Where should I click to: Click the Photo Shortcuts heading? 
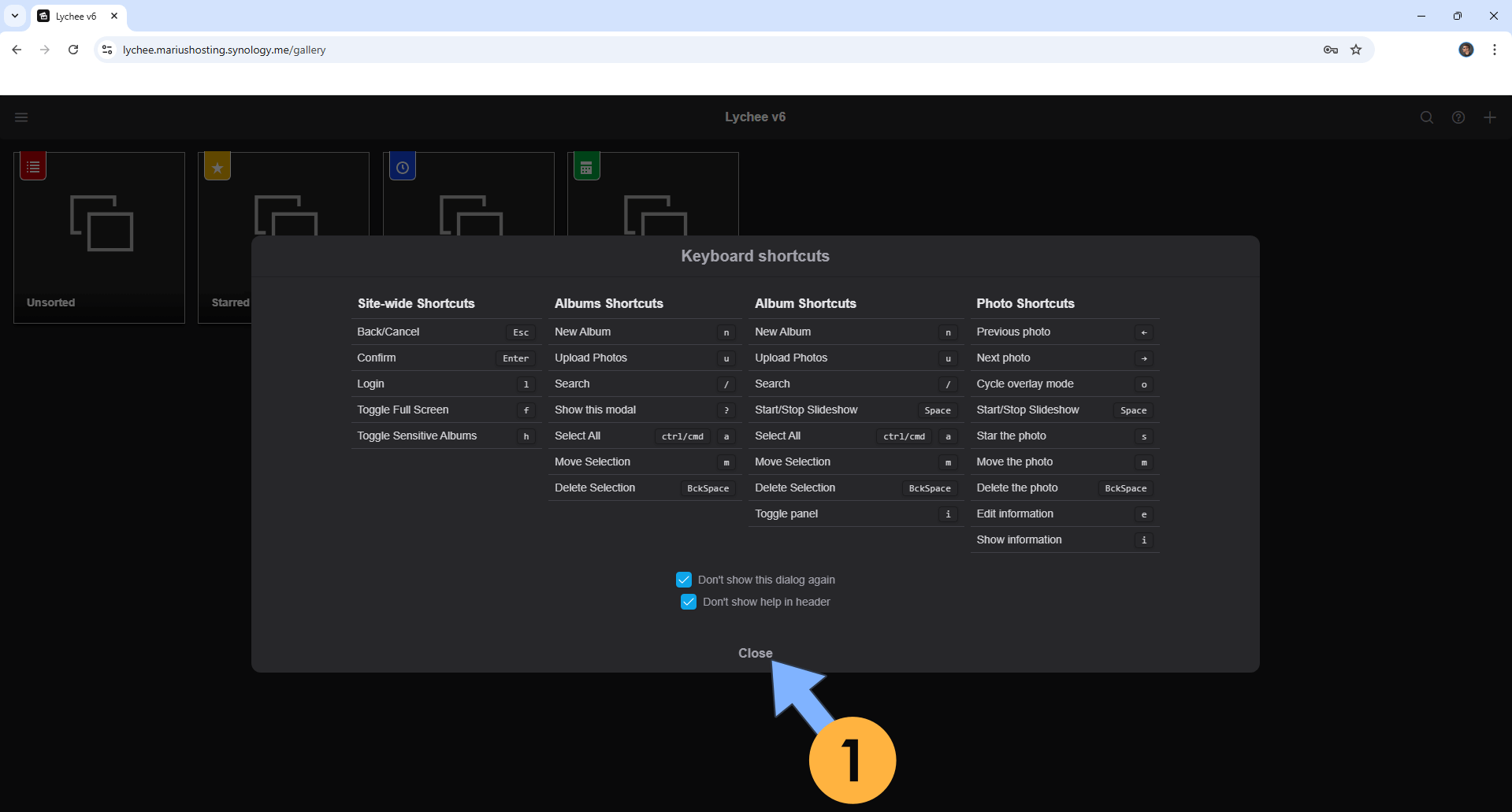1025,303
